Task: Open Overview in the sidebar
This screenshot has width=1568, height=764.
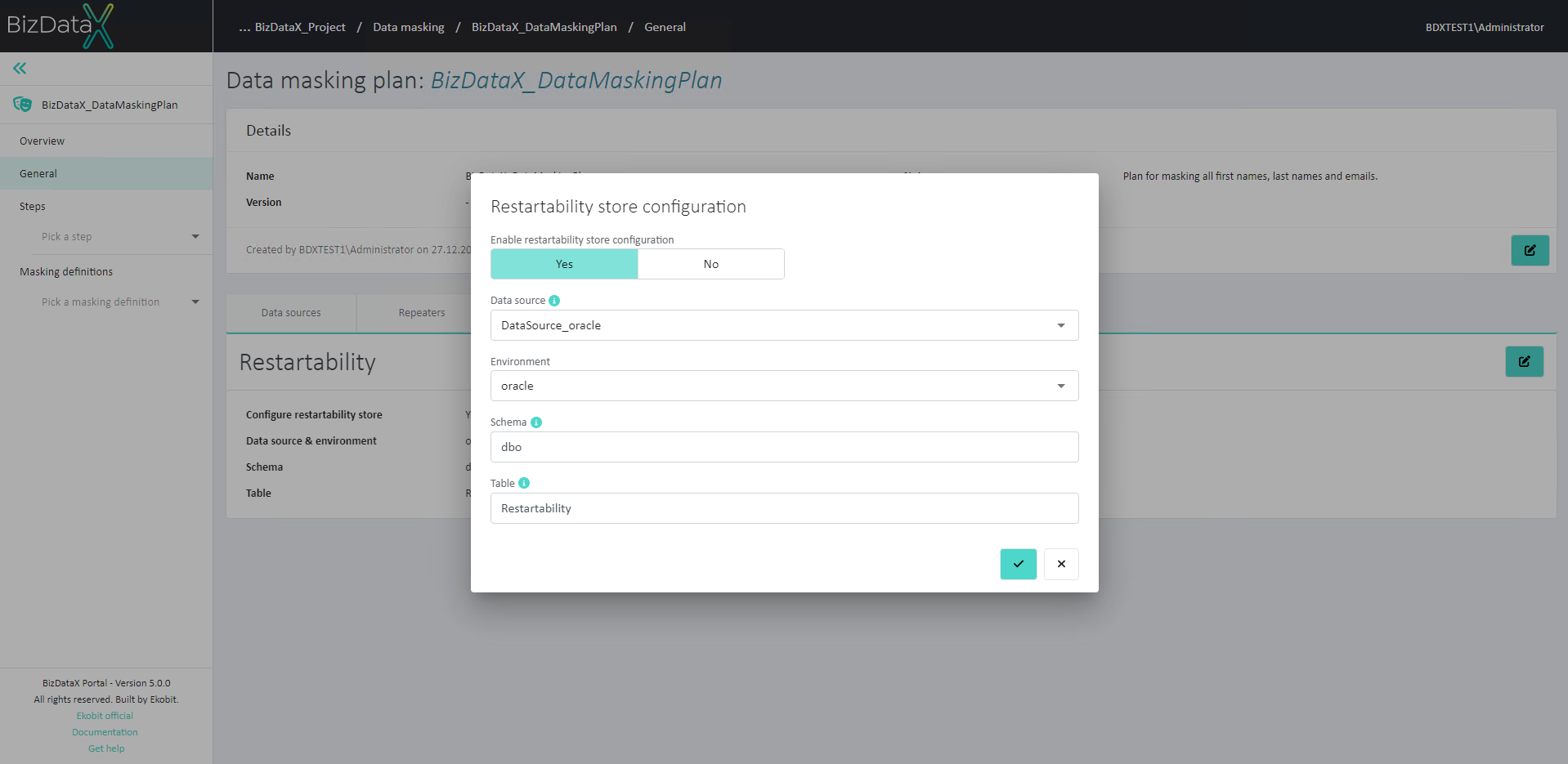Action: pyautogui.click(x=106, y=141)
